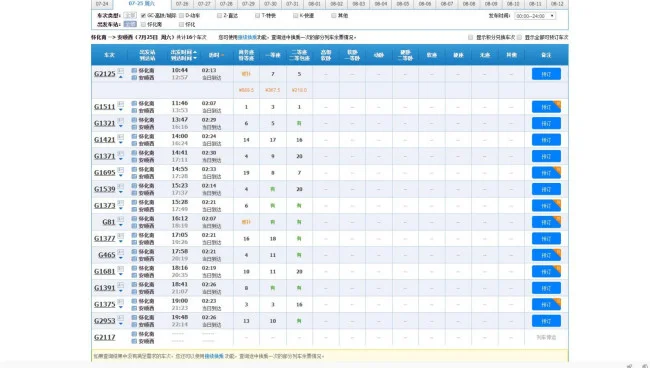650x368 pixels.
Task: Click departure station 怀化南 icon in G81 row
Action: (134, 218)
